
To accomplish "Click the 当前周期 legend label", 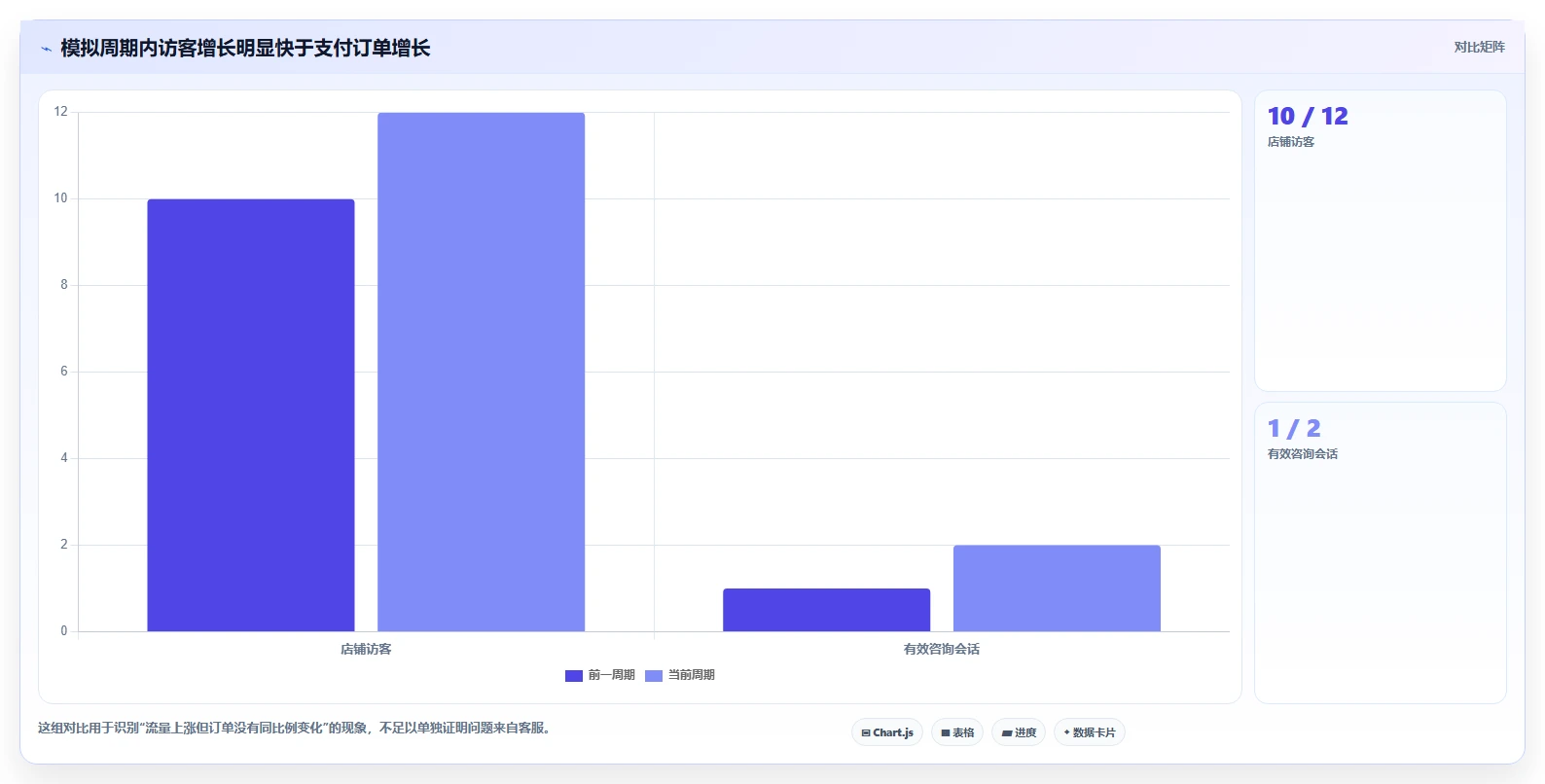I will tap(692, 675).
